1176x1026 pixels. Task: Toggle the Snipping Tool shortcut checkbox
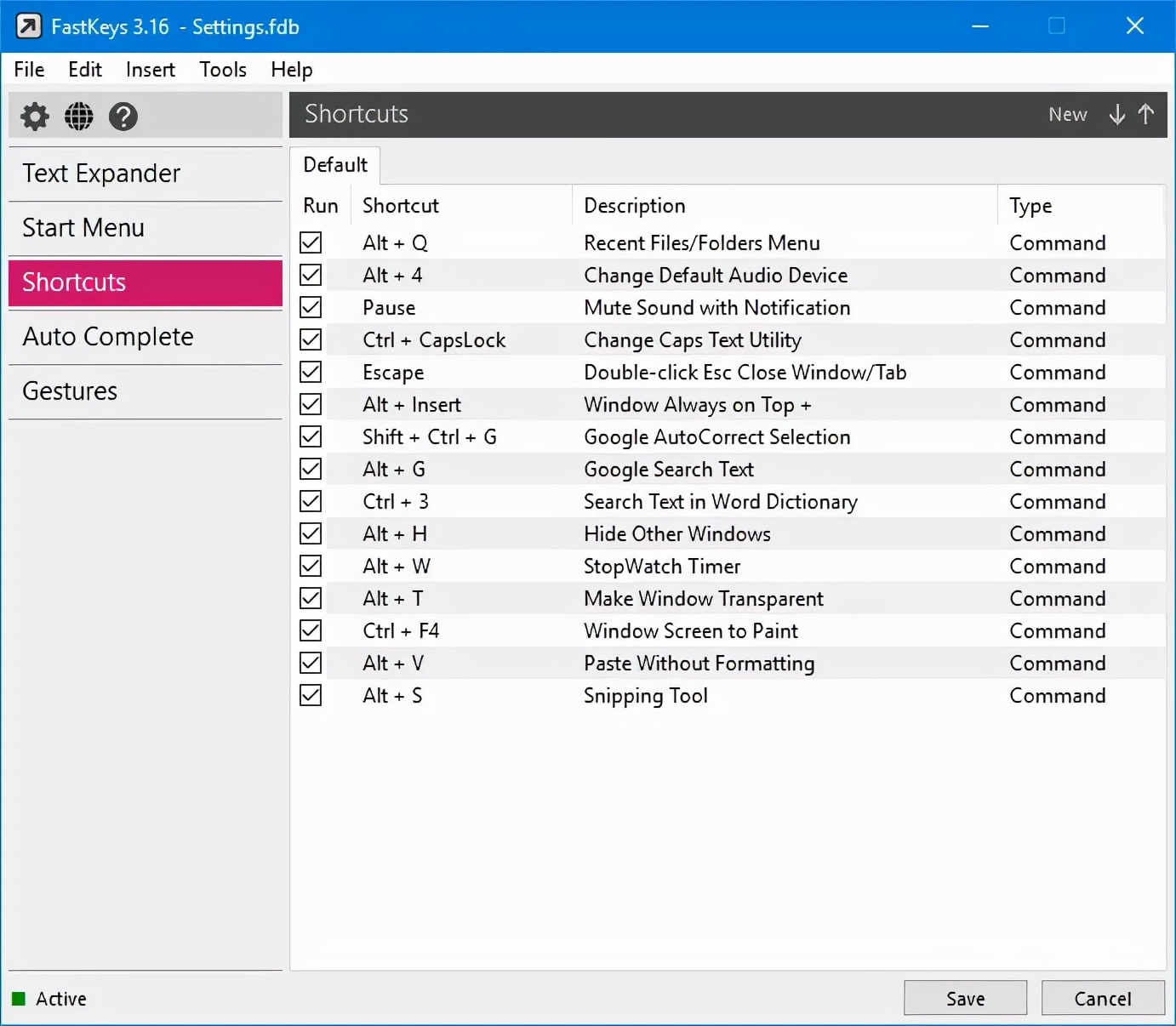point(311,696)
